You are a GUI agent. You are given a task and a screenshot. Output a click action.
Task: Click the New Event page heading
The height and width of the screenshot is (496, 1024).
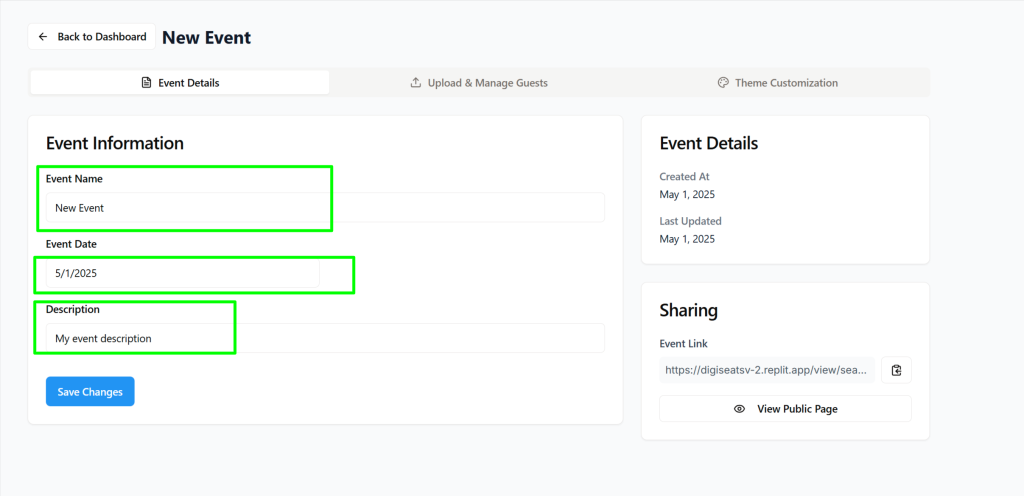206,37
